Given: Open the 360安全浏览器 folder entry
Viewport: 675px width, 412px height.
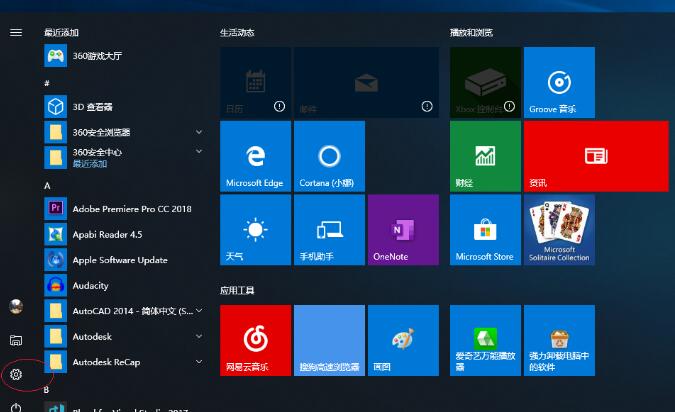Looking at the screenshot, I should pos(123,132).
